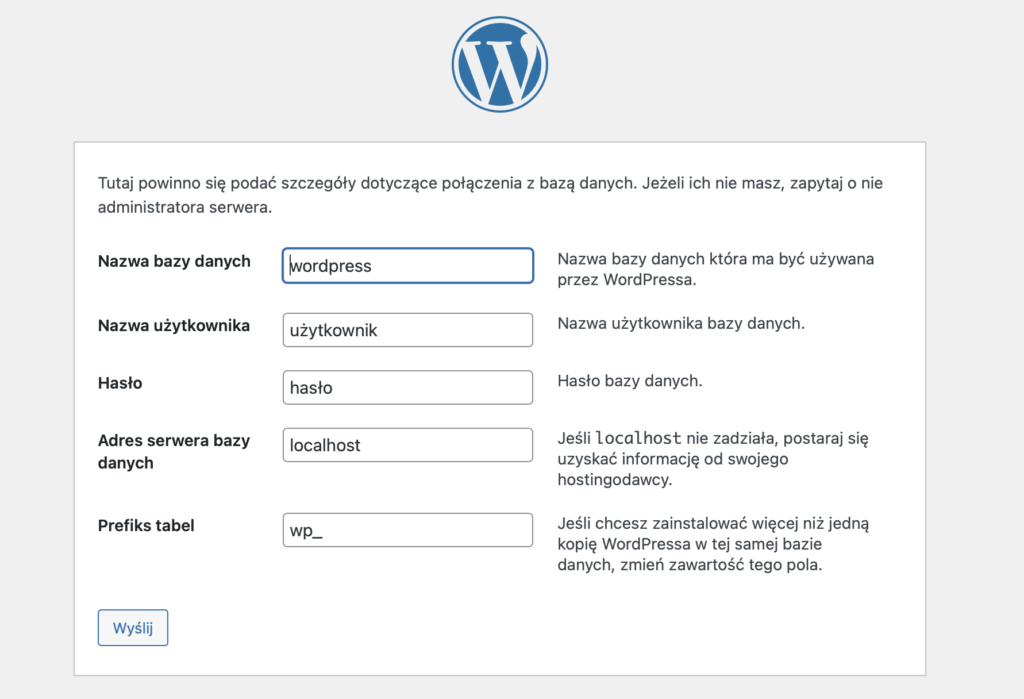Click the intro paragraph 'Tutaj powinno się podać'
The image size is (1024, 699).
tap(490, 195)
